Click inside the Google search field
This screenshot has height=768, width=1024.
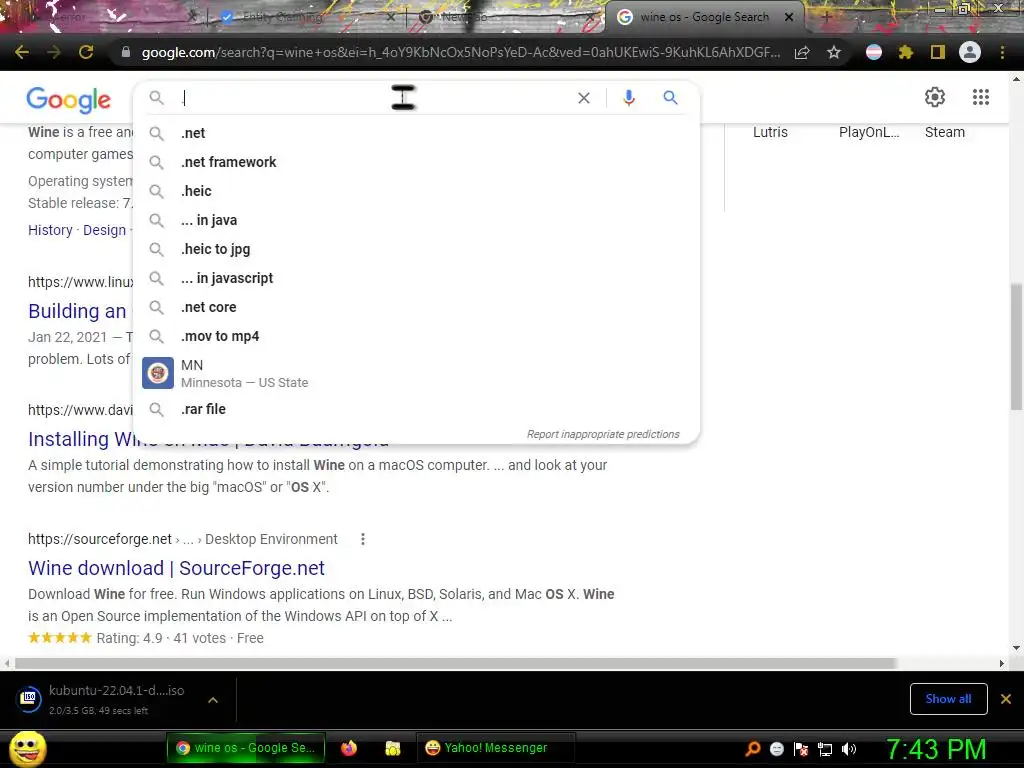point(376,98)
